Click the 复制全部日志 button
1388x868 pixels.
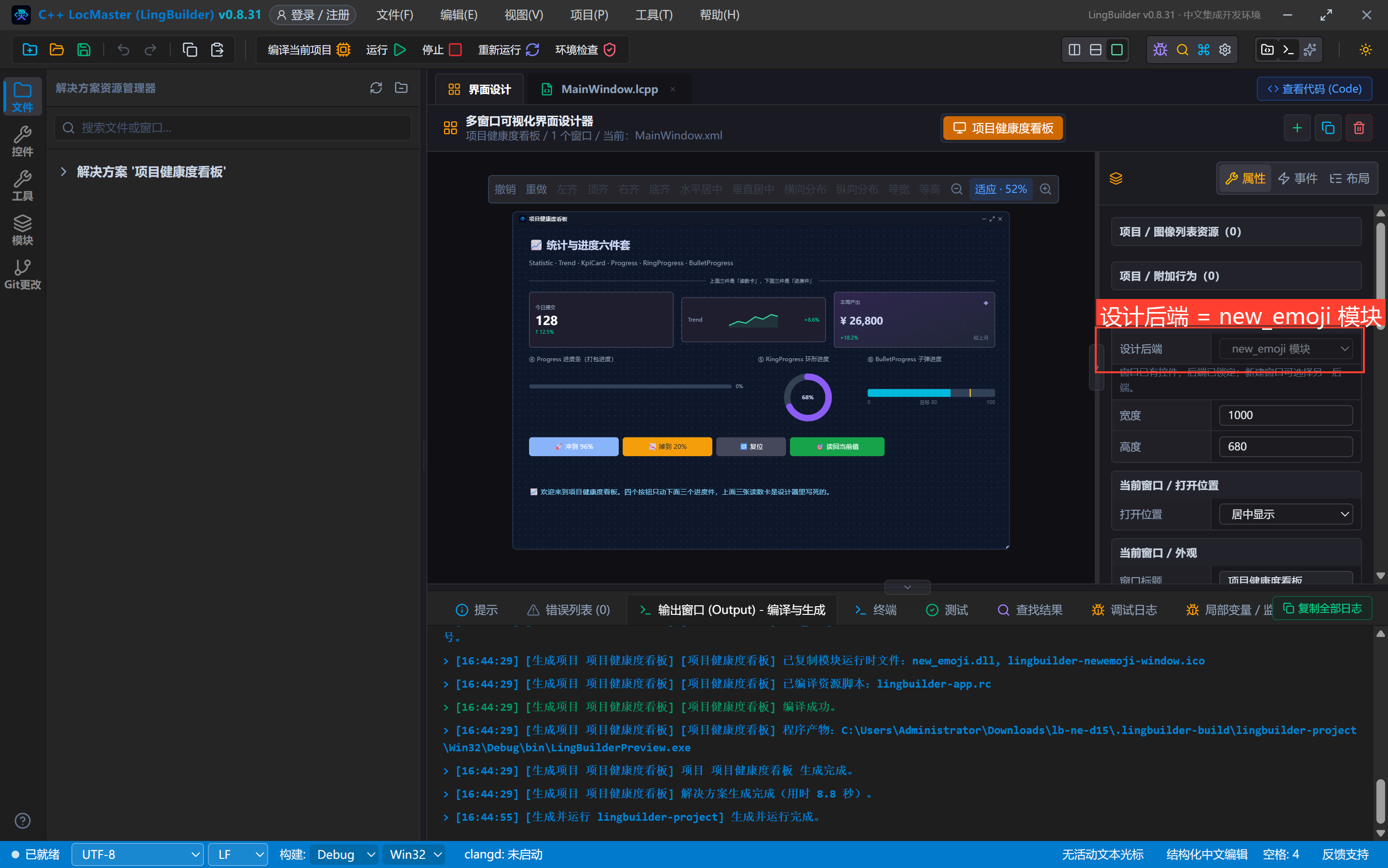point(1322,609)
